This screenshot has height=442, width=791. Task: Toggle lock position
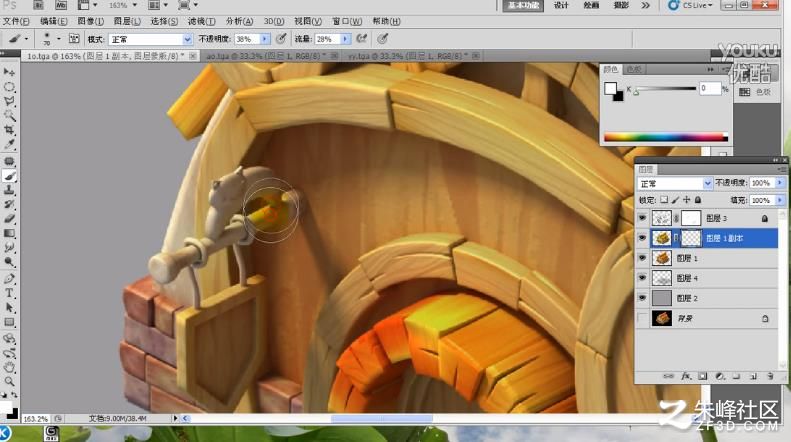click(687, 200)
